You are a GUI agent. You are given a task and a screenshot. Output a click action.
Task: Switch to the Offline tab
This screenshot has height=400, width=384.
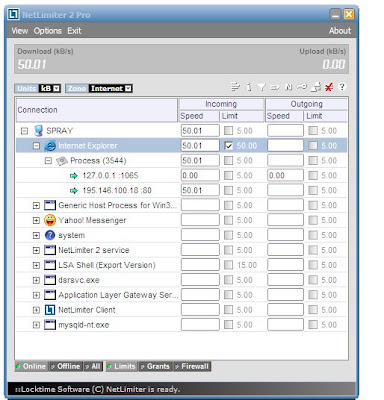tap(66, 366)
